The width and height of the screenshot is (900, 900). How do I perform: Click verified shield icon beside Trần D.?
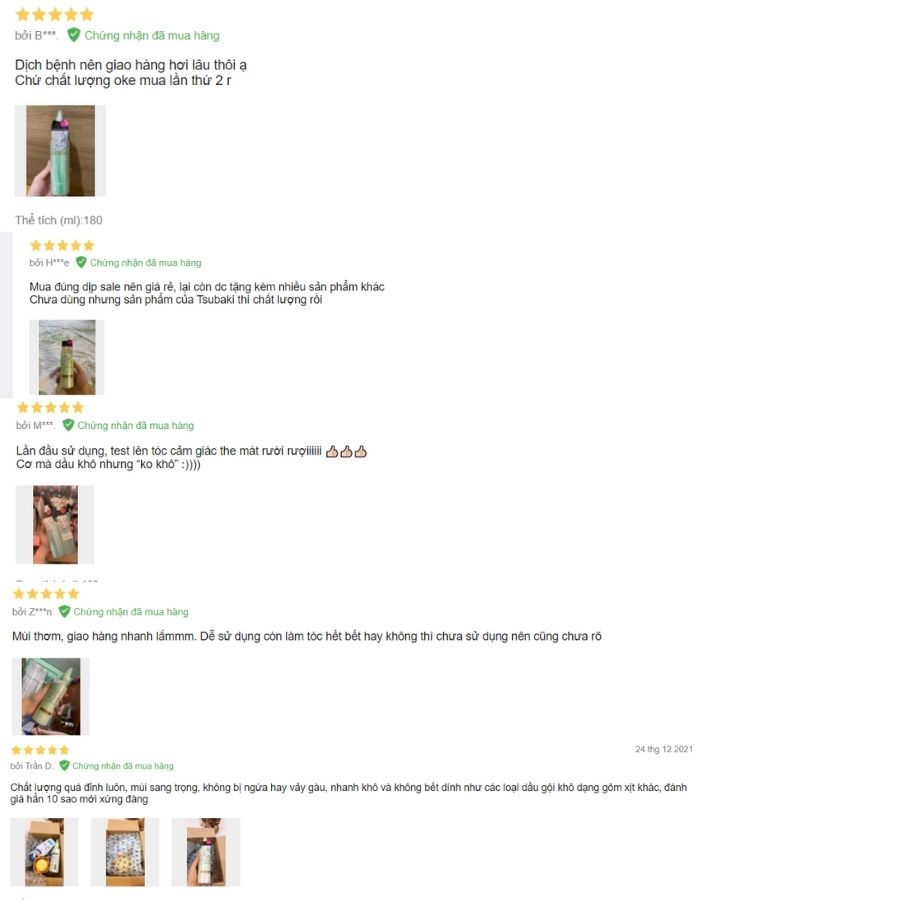[64, 766]
